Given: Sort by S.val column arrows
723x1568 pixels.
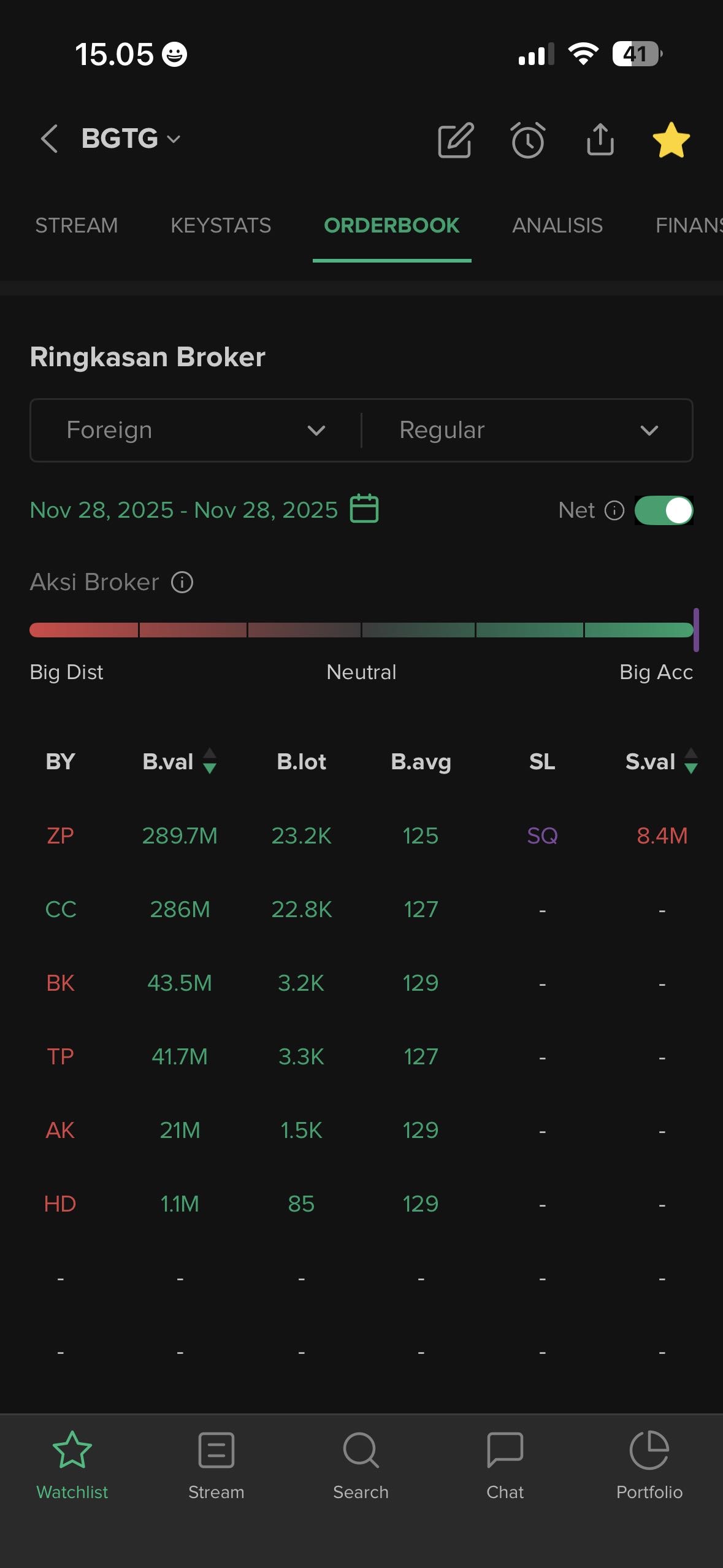Looking at the screenshot, I should point(691,761).
